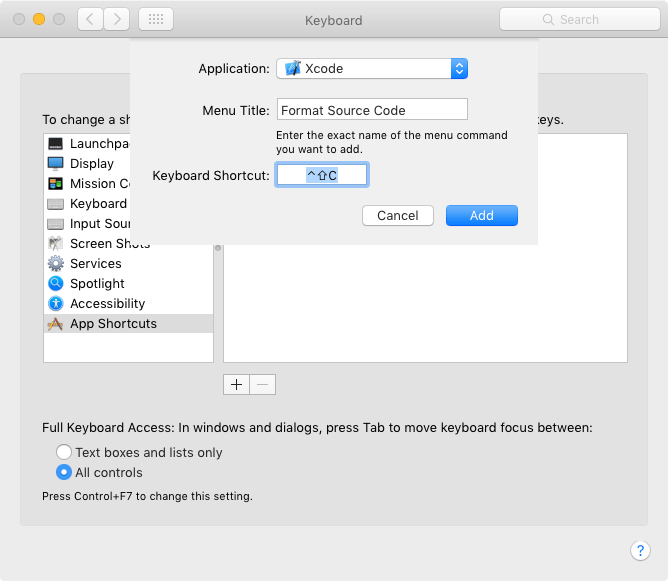The image size is (668, 581).
Task: Click the Search field in the toolbar
Action: coord(580,19)
